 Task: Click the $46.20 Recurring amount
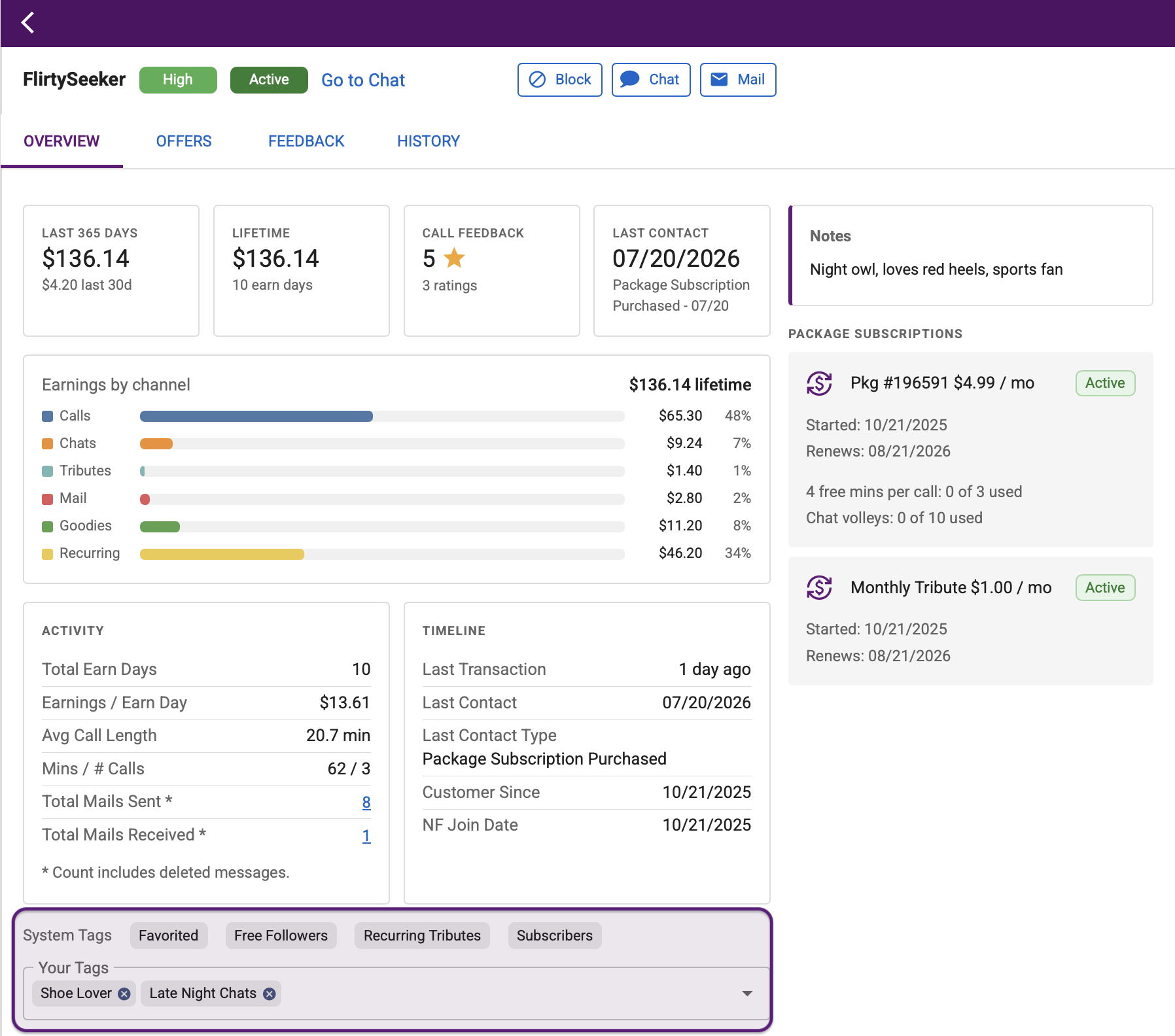tap(680, 553)
